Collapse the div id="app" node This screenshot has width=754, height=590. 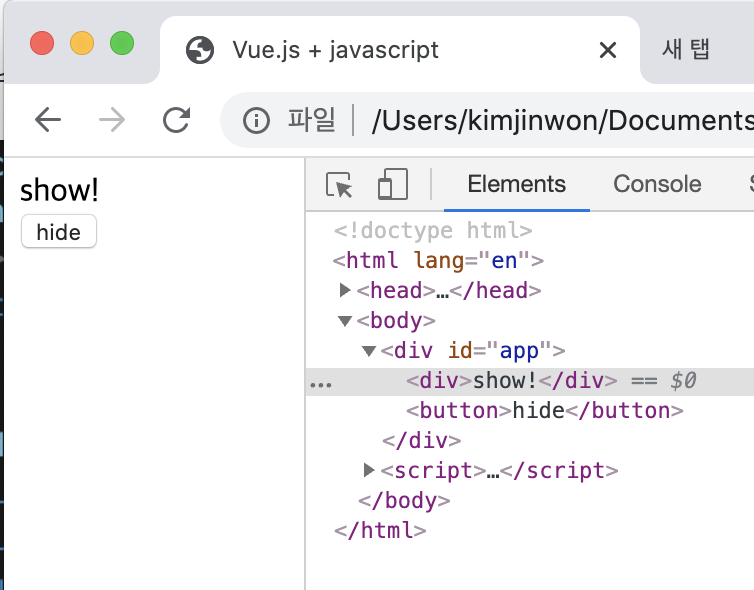pyautogui.click(x=369, y=351)
